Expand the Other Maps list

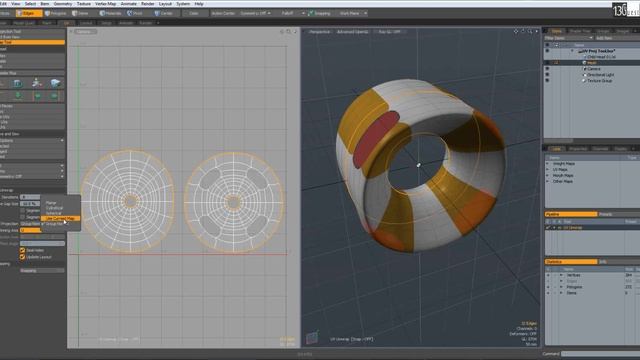coord(548,181)
